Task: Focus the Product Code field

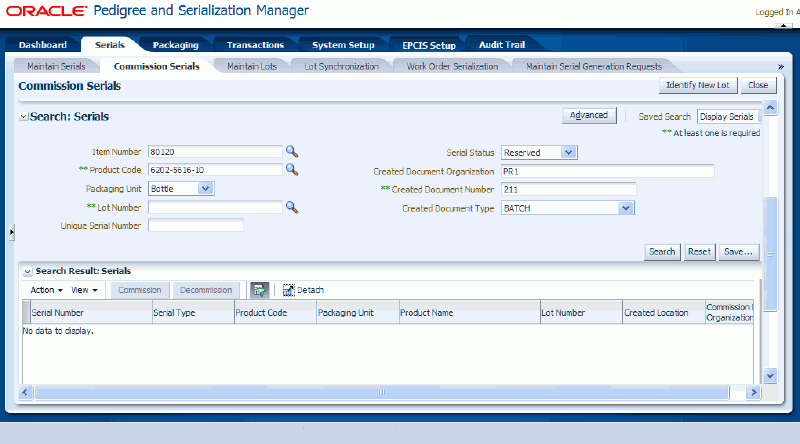Action: 215,170
